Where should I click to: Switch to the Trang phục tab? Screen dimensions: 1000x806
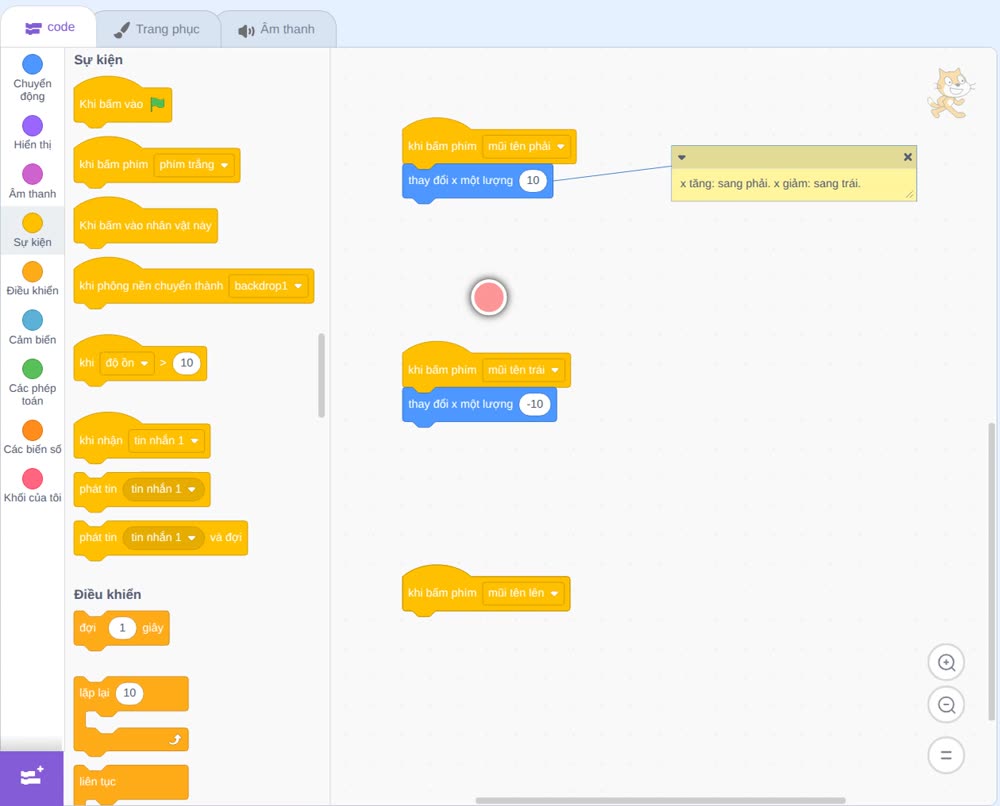point(157,29)
